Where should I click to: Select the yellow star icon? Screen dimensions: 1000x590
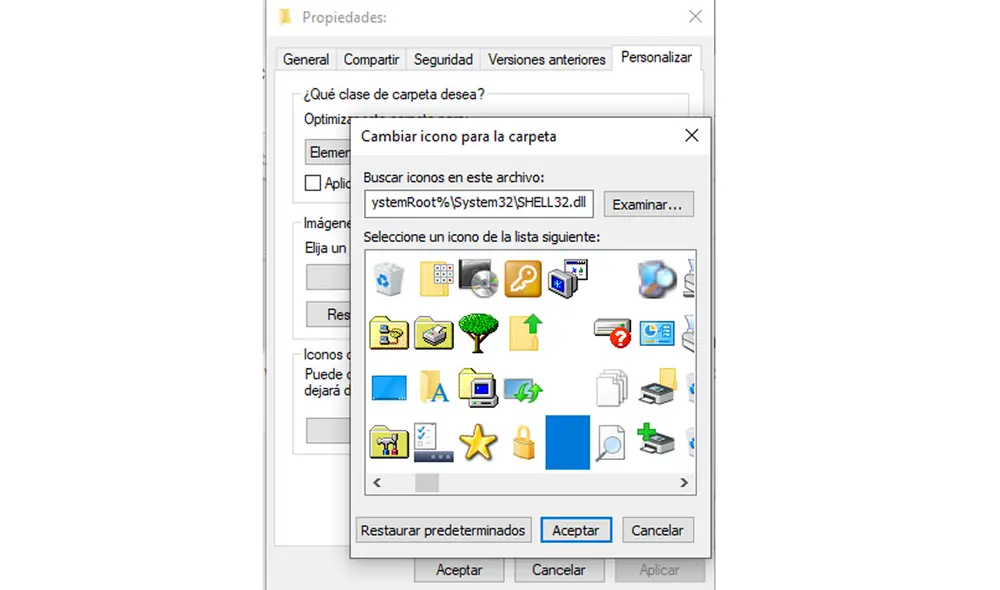[477, 441]
